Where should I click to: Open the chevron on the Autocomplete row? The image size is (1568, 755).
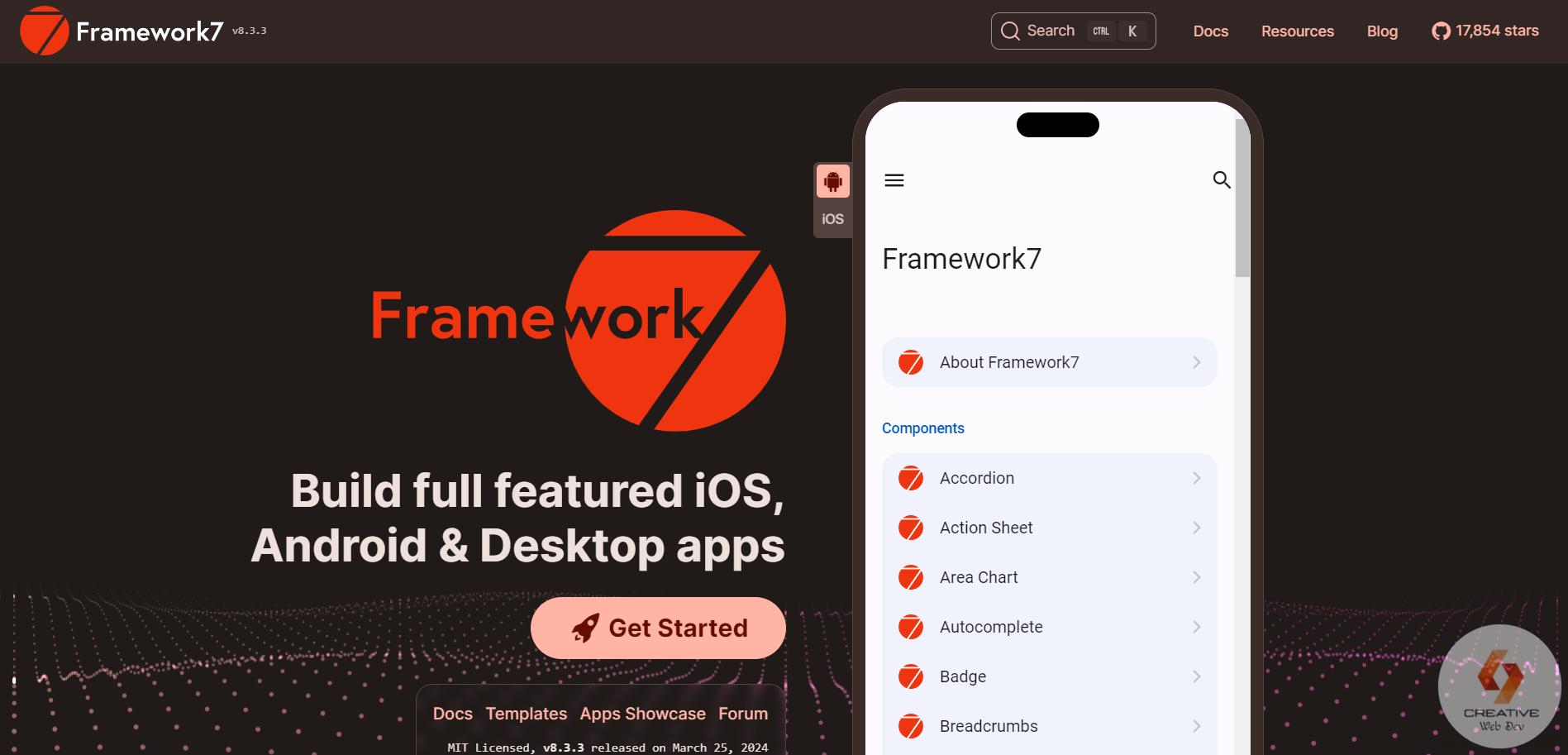pos(1197,627)
